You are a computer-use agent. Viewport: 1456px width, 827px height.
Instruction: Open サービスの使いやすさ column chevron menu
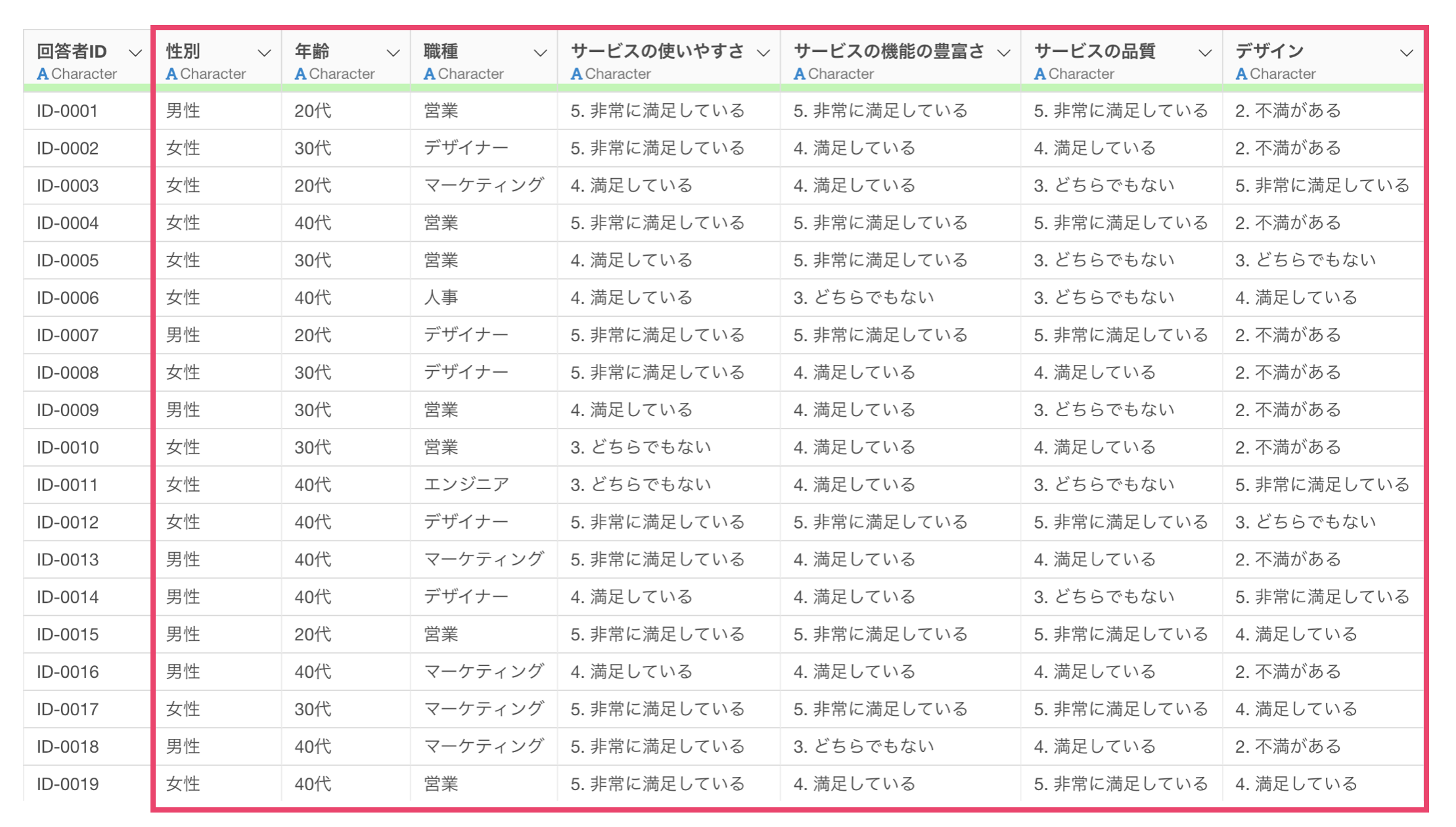[x=763, y=53]
